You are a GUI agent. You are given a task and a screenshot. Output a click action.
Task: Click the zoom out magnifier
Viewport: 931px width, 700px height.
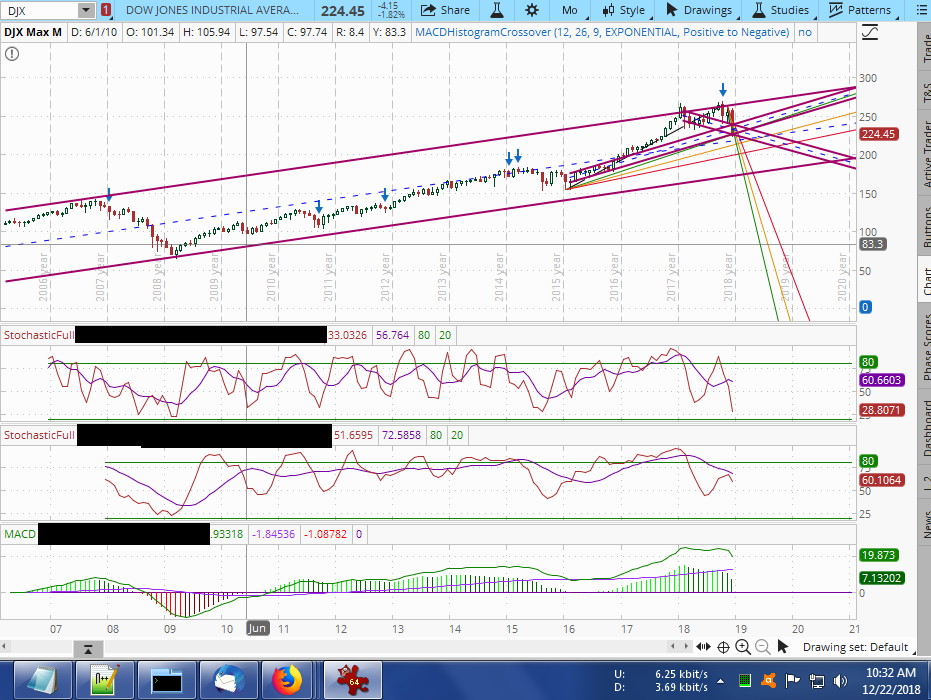(x=762, y=647)
